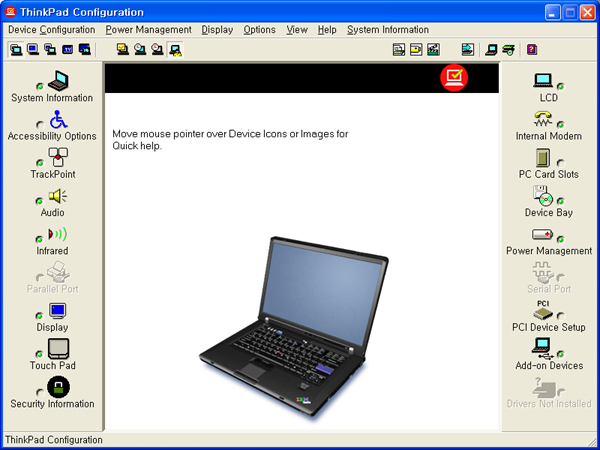This screenshot has height=450, width=600.
Task: Open the Audio speaker icon
Action: pos(57,196)
